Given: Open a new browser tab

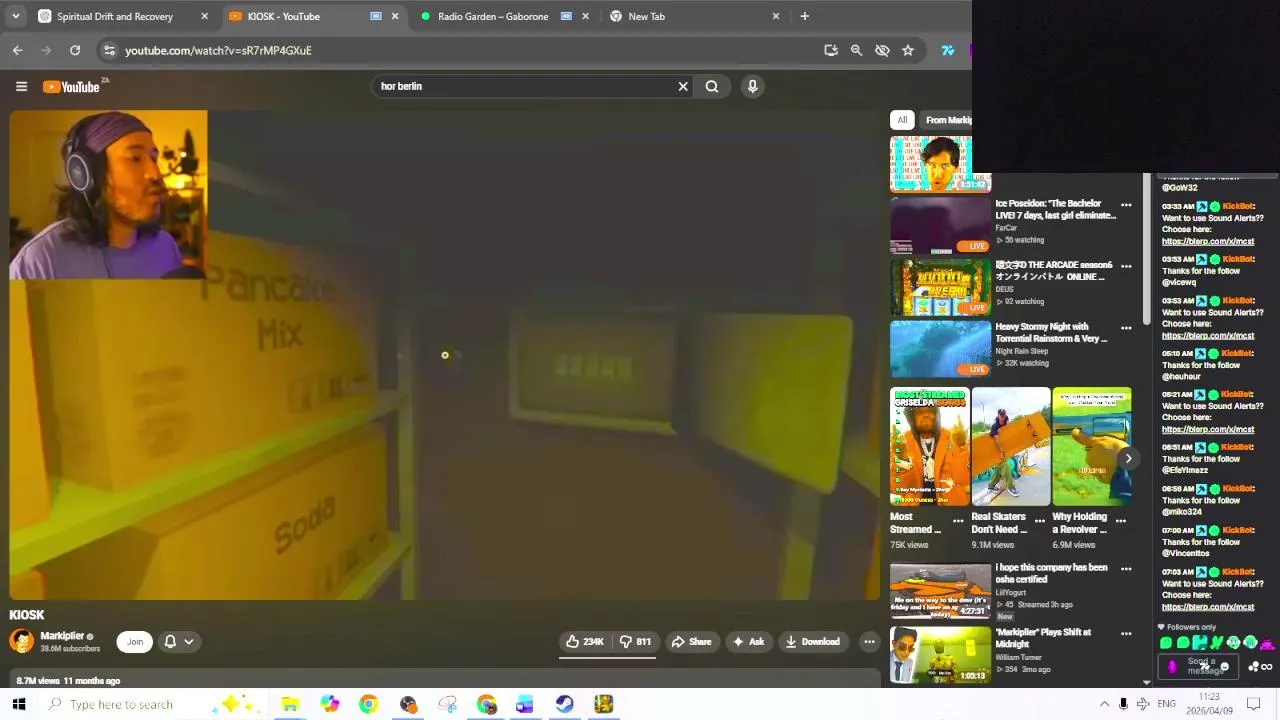Looking at the screenshot, I should [x=804, y=16].
